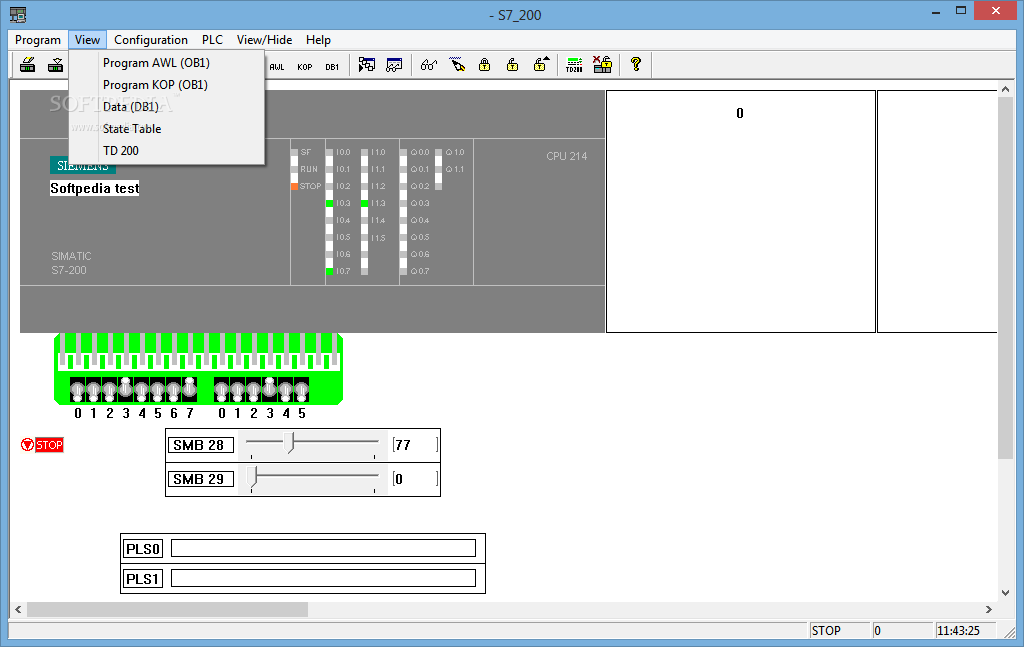Click the status bar time 11:43:25

[959, 631]
